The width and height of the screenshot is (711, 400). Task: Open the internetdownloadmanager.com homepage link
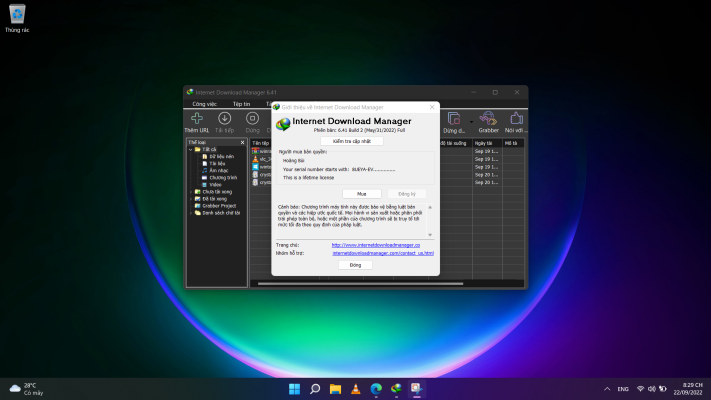click(x=375, y=245)
